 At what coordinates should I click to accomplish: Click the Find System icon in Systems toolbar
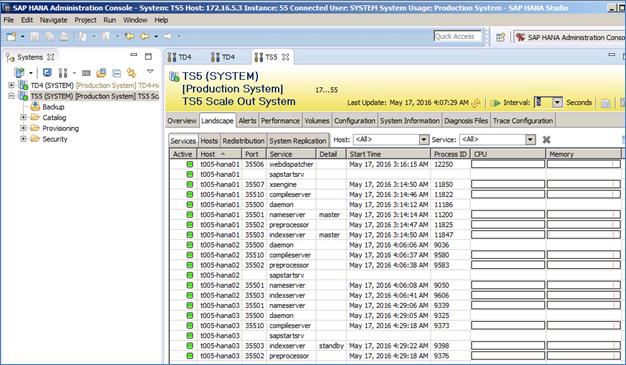point(101,73)
